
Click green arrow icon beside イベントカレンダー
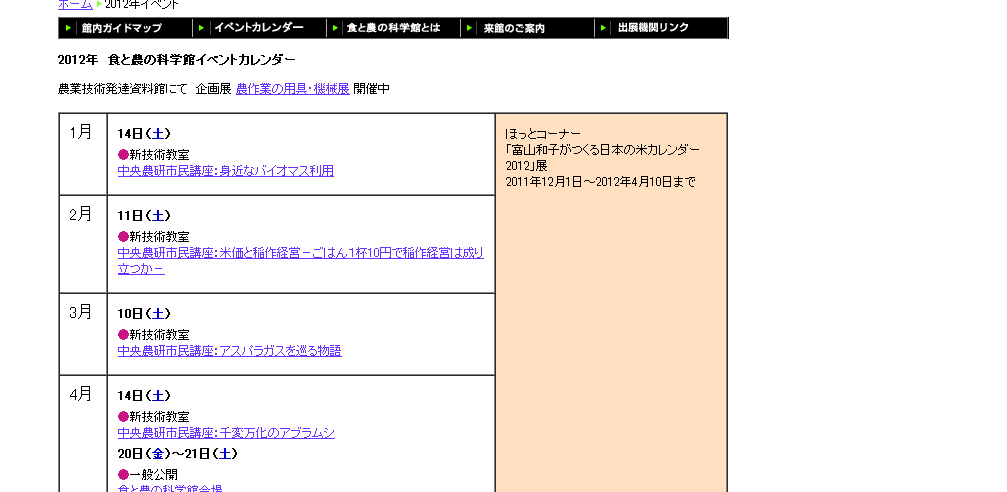[x=202, y=28]
